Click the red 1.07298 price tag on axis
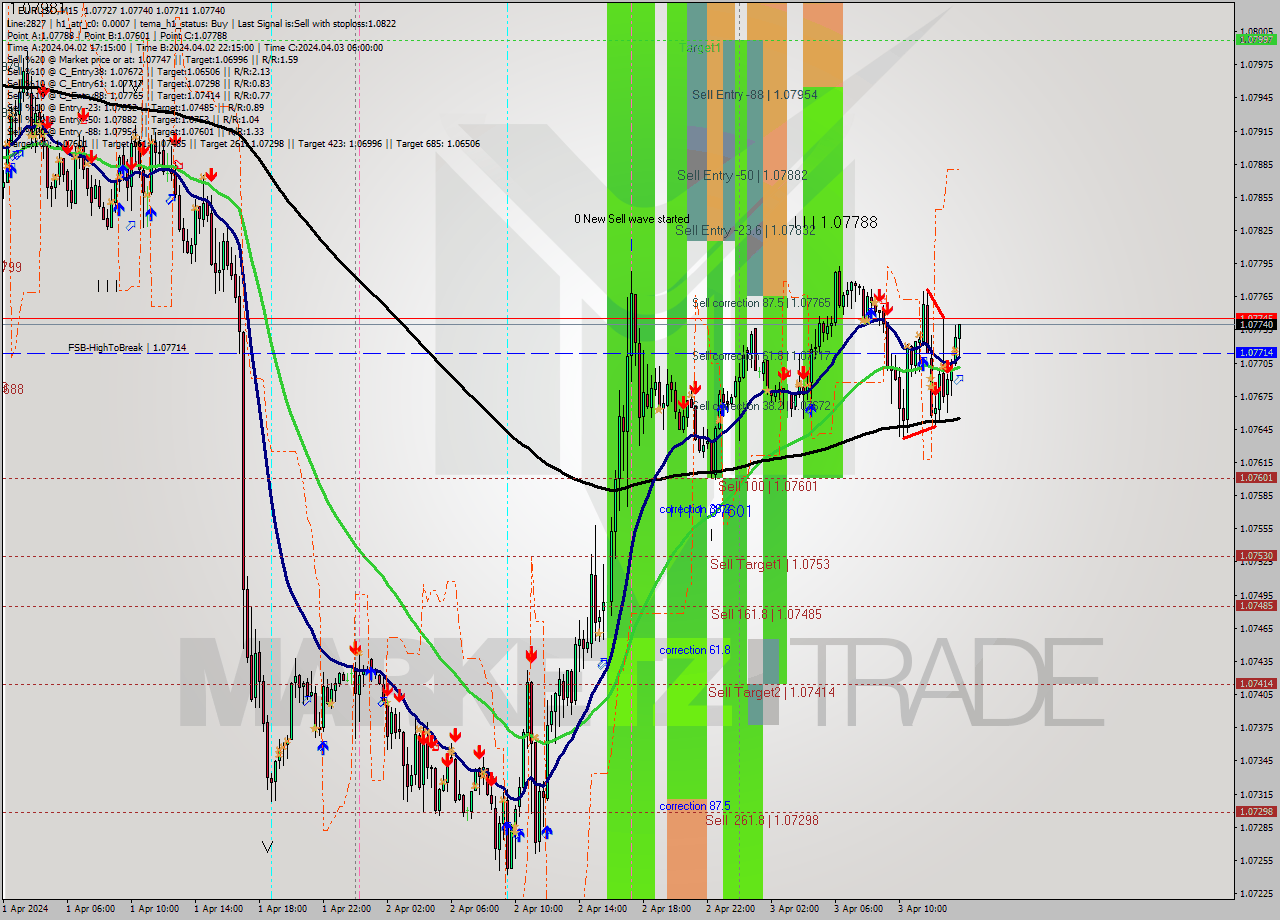Viewport: 1280px width, 920px height. [1256, 812]
